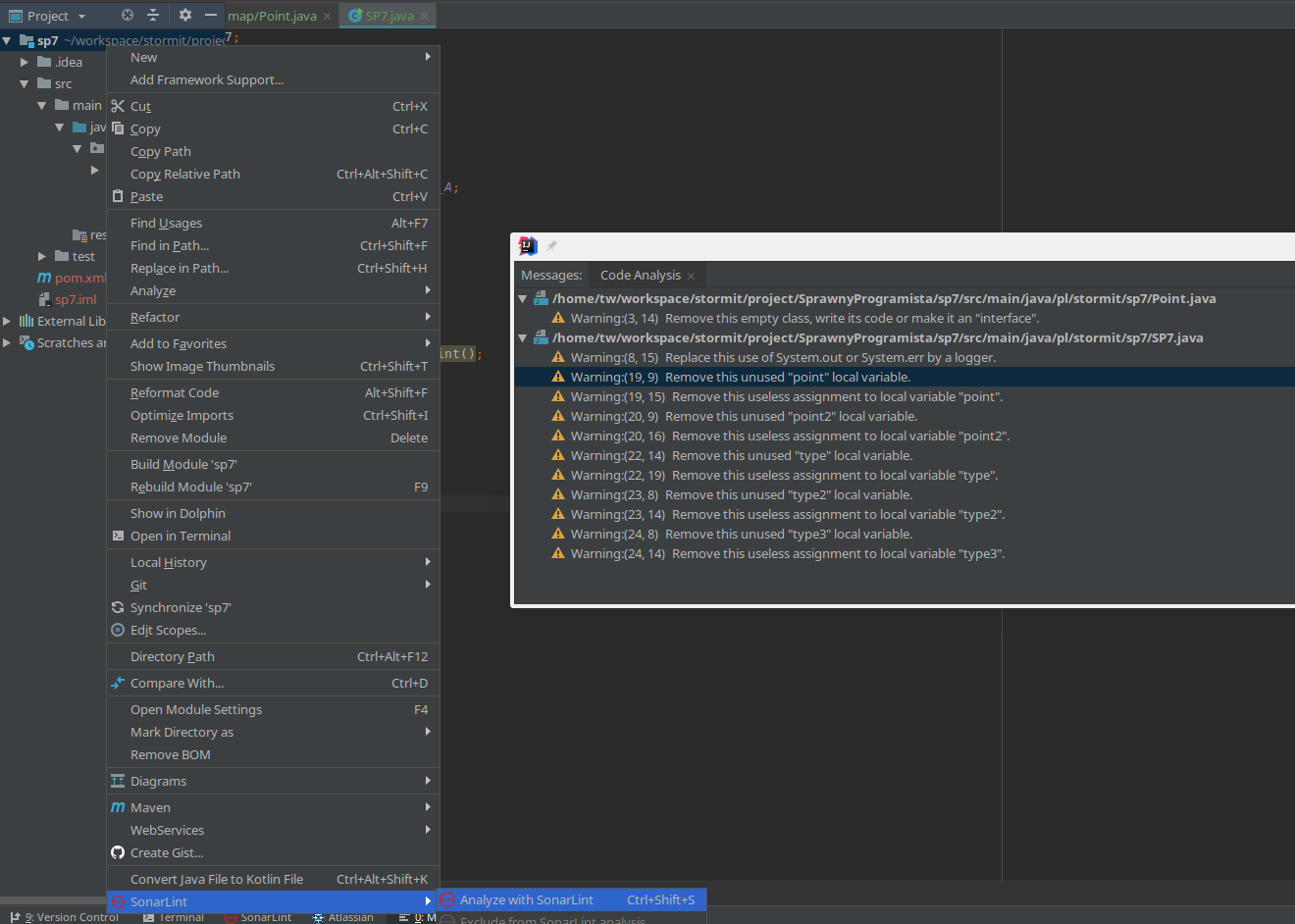Select the Code Analysis tab
The width and height of the screenshot is (1295, 924).
click(x=640, y=276)
